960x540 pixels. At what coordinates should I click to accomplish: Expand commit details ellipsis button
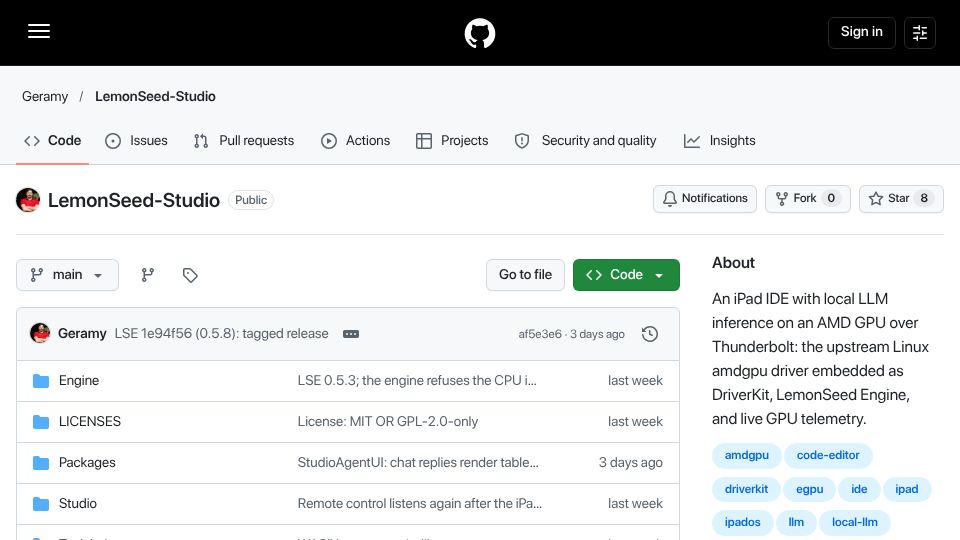coord(351,334)
